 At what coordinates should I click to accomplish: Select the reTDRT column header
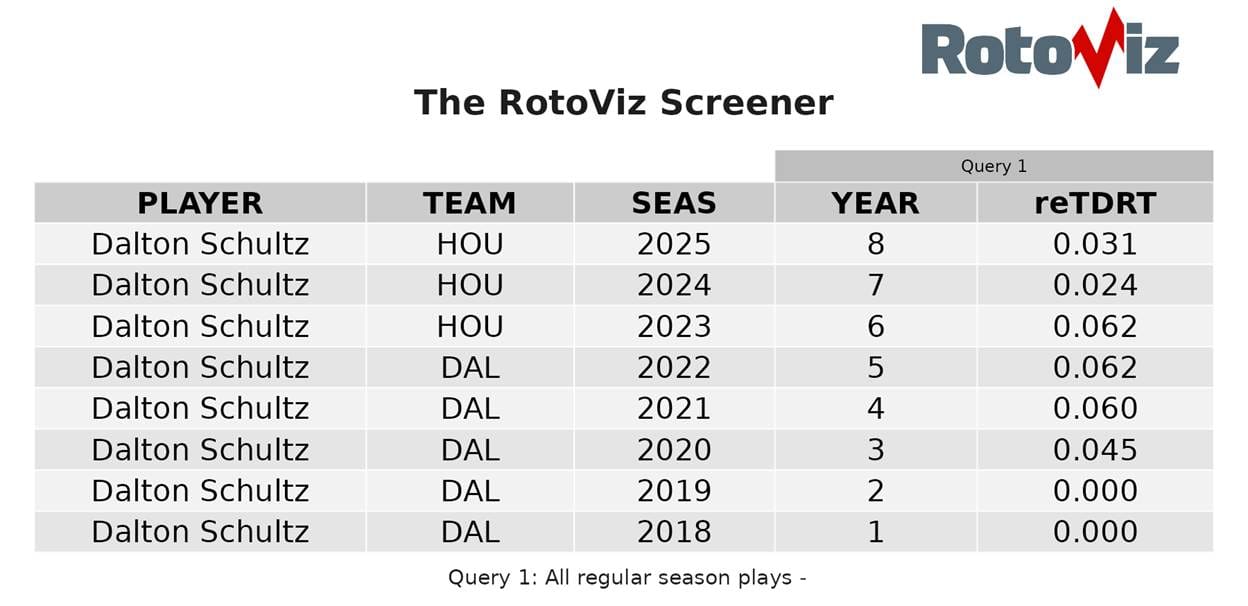pos(1095,203)
